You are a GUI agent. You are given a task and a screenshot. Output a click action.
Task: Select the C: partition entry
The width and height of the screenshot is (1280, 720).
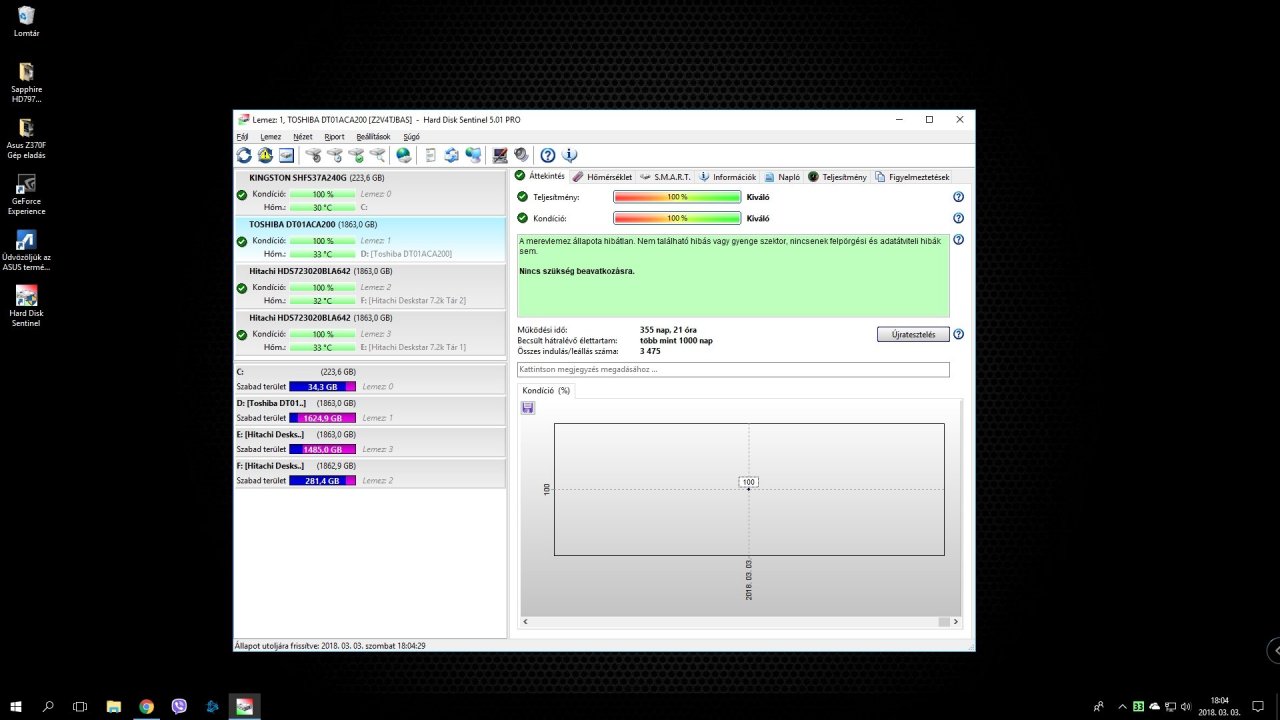[x=370, y=379]
